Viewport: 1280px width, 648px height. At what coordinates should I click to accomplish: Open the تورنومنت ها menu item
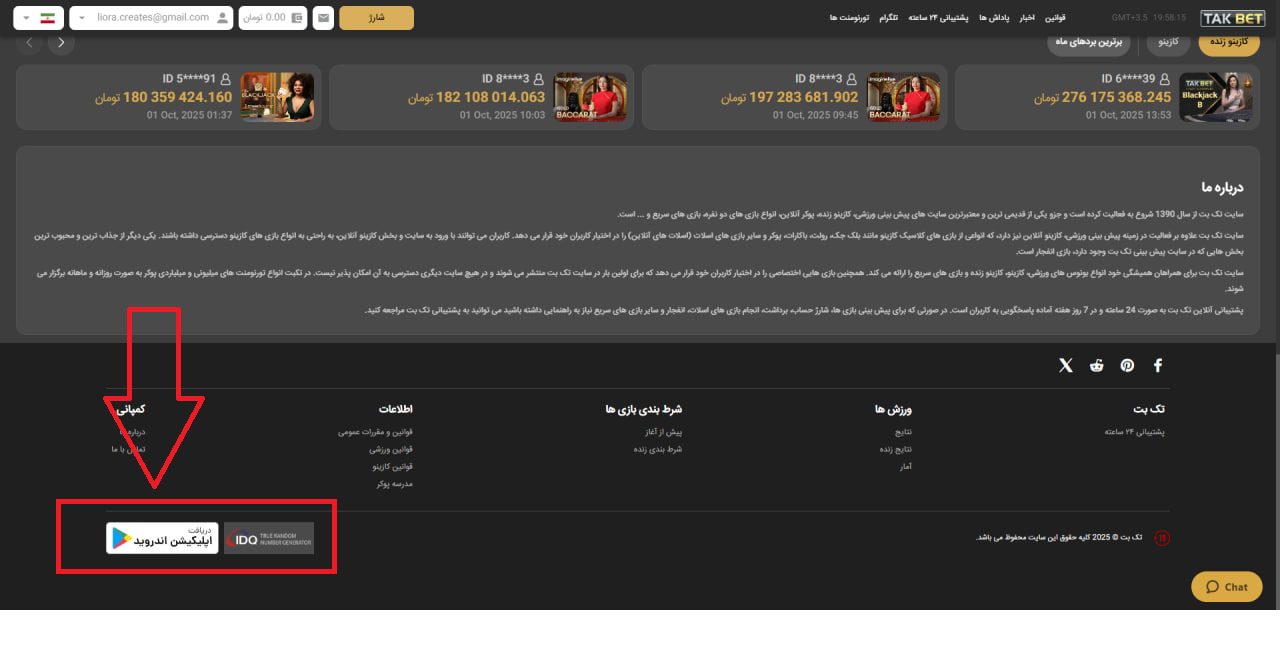coord(849,18)
